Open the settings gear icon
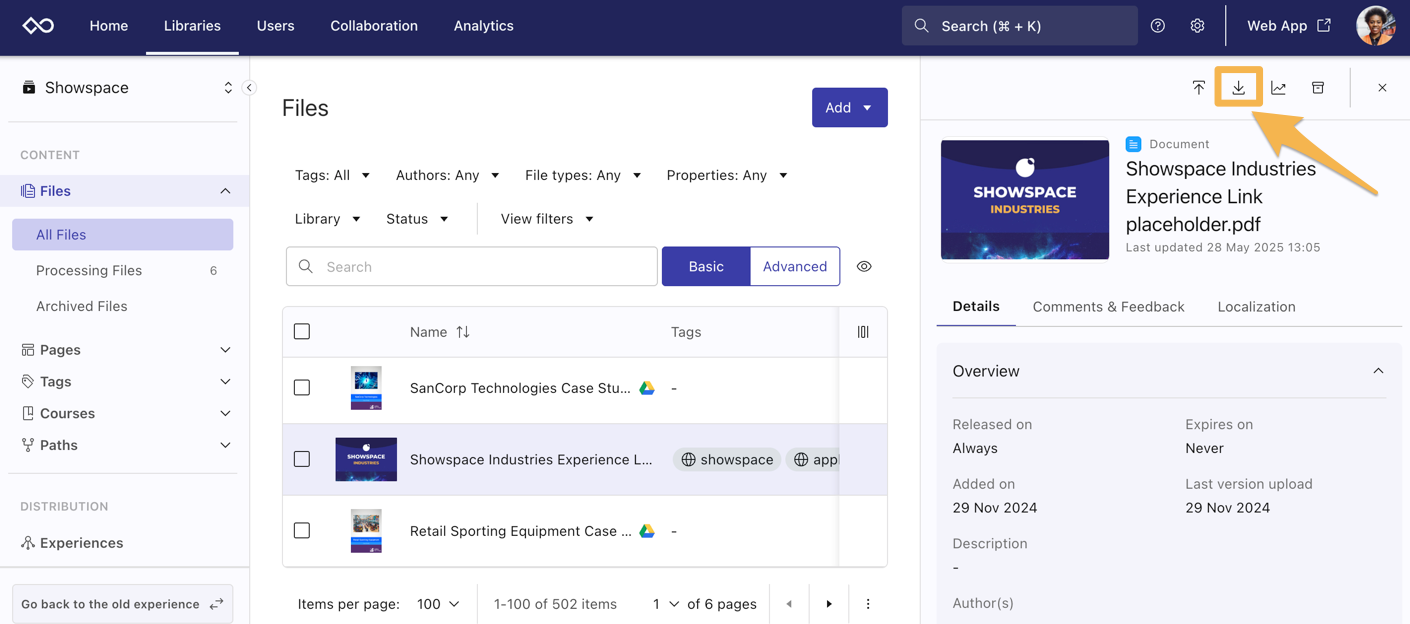This screenshot has width=1410, height=624. coord(1197,26)
